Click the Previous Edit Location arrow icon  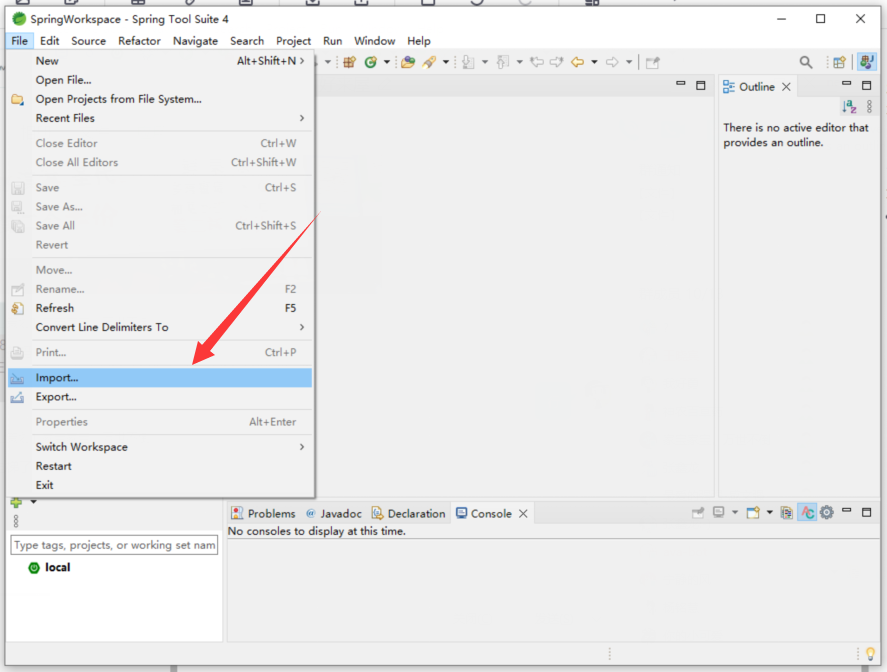pos(537,62)
